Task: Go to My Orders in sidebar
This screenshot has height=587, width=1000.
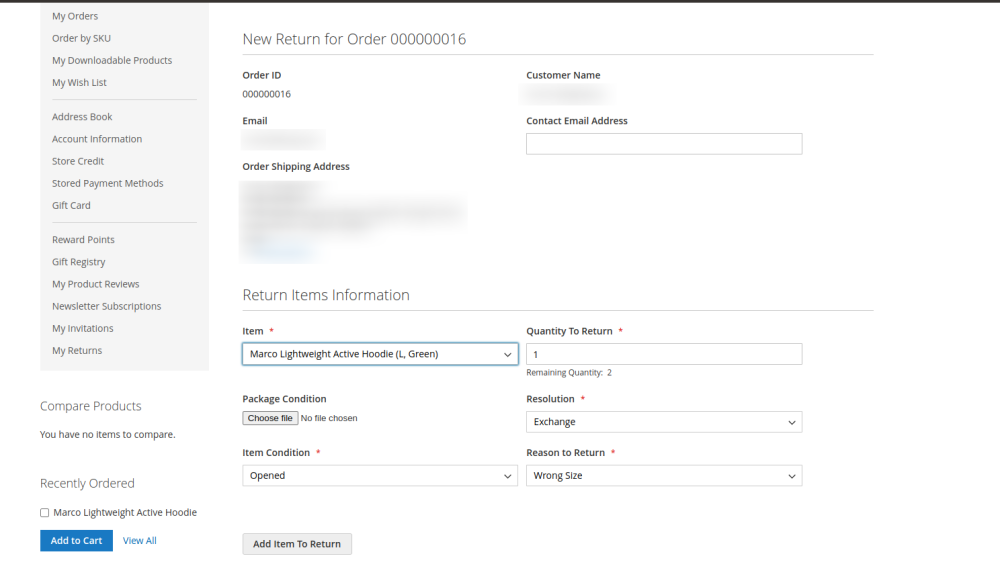Action: [x=75, y=16]
